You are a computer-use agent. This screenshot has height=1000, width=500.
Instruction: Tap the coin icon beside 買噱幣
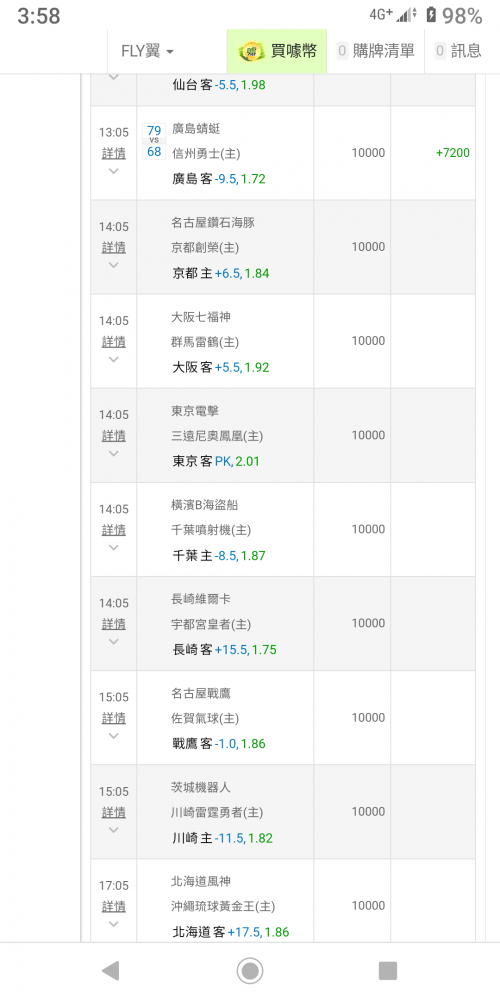pyautogui.click(x=253, y=52)
